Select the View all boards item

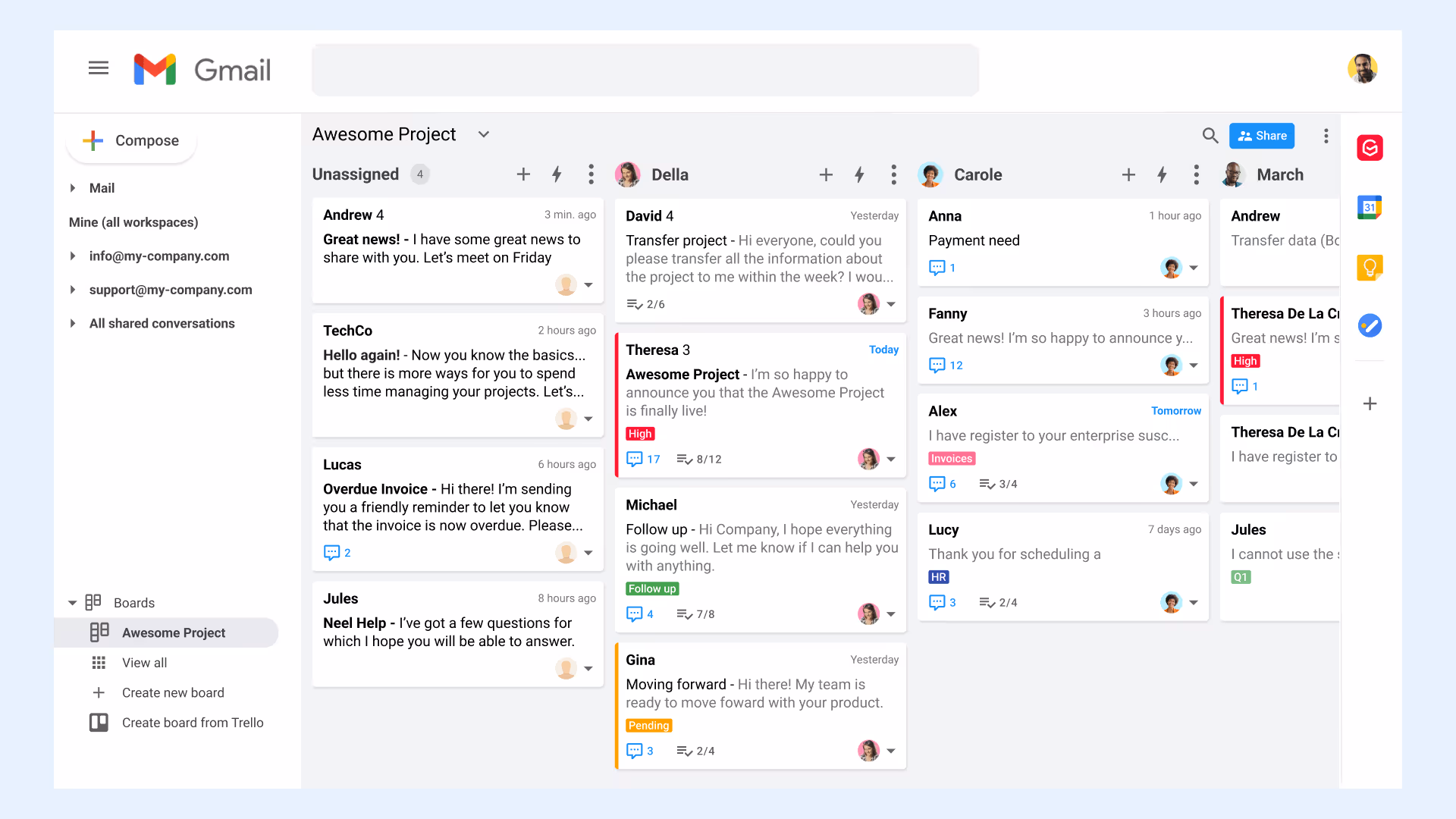144,663
